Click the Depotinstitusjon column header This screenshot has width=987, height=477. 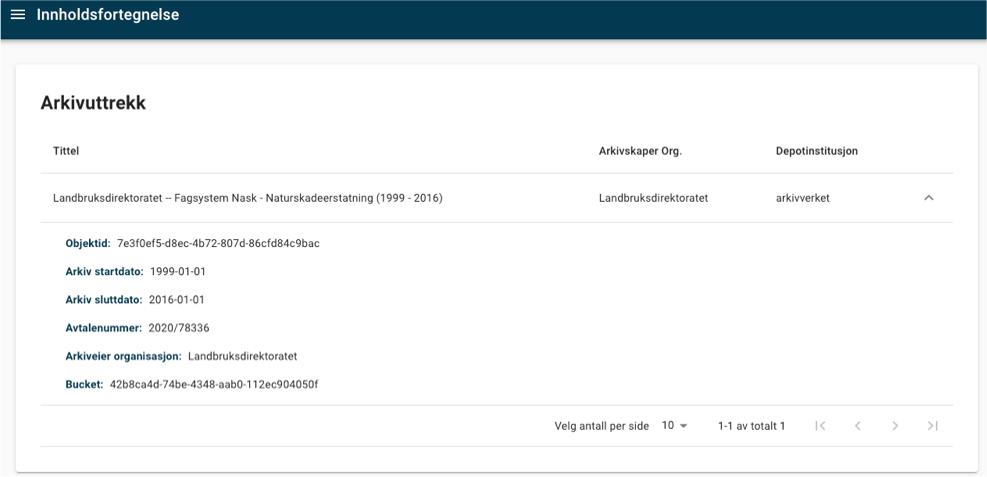pyautogui.click(x=817, y=152)
